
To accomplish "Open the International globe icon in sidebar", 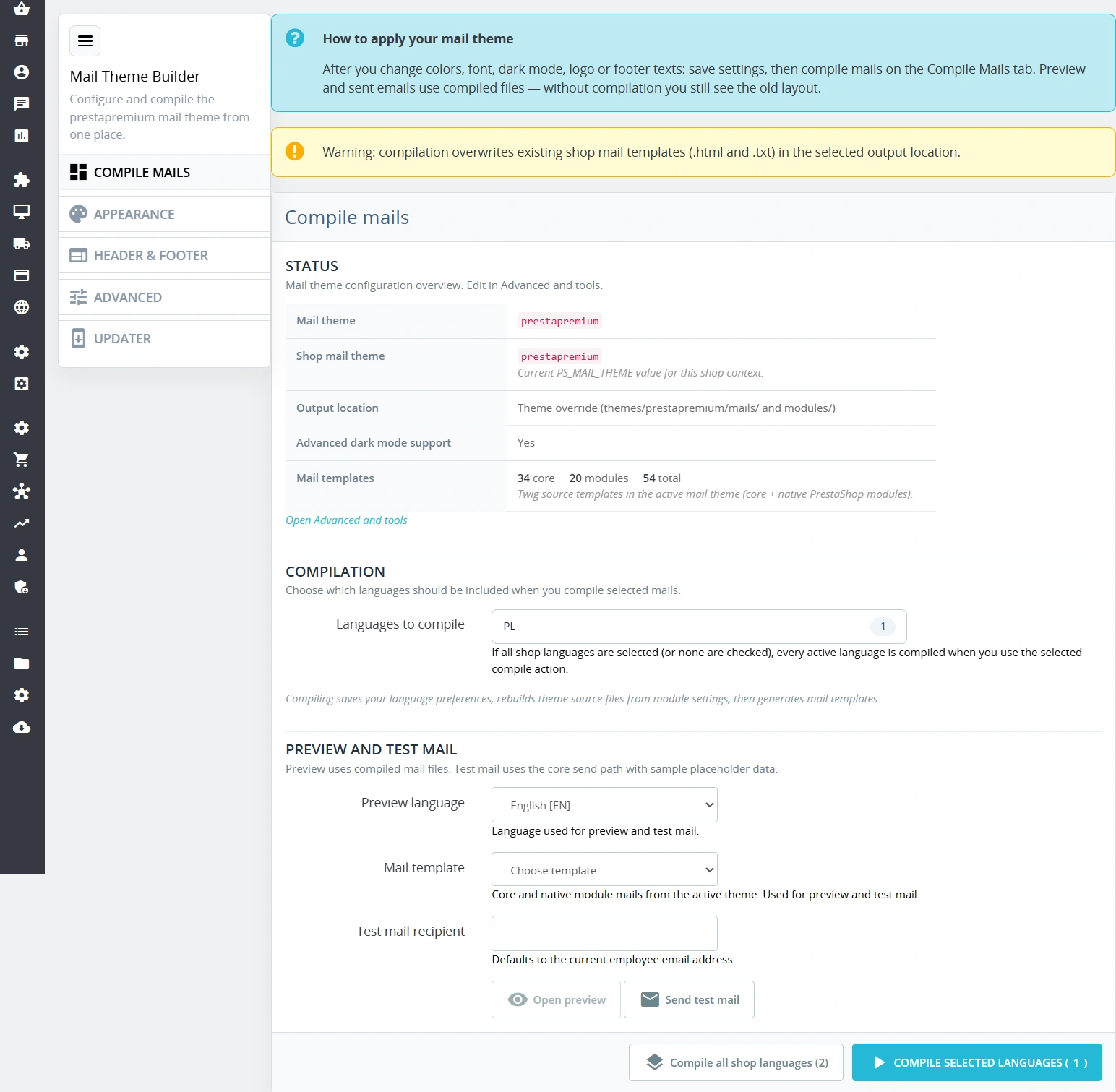I will [x=22, y=307].
